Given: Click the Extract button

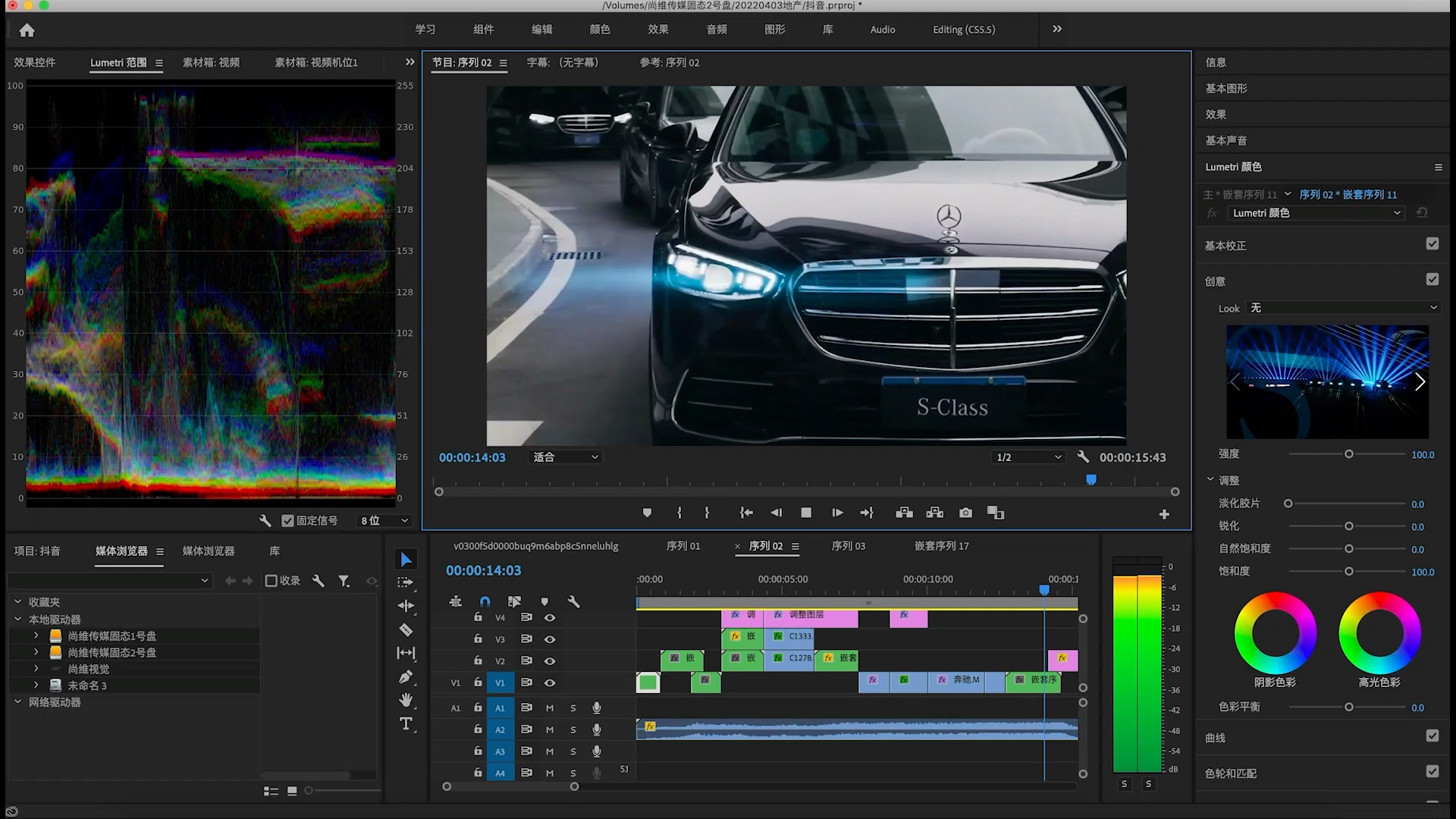Looking at the screenshot, I should 935,513.
